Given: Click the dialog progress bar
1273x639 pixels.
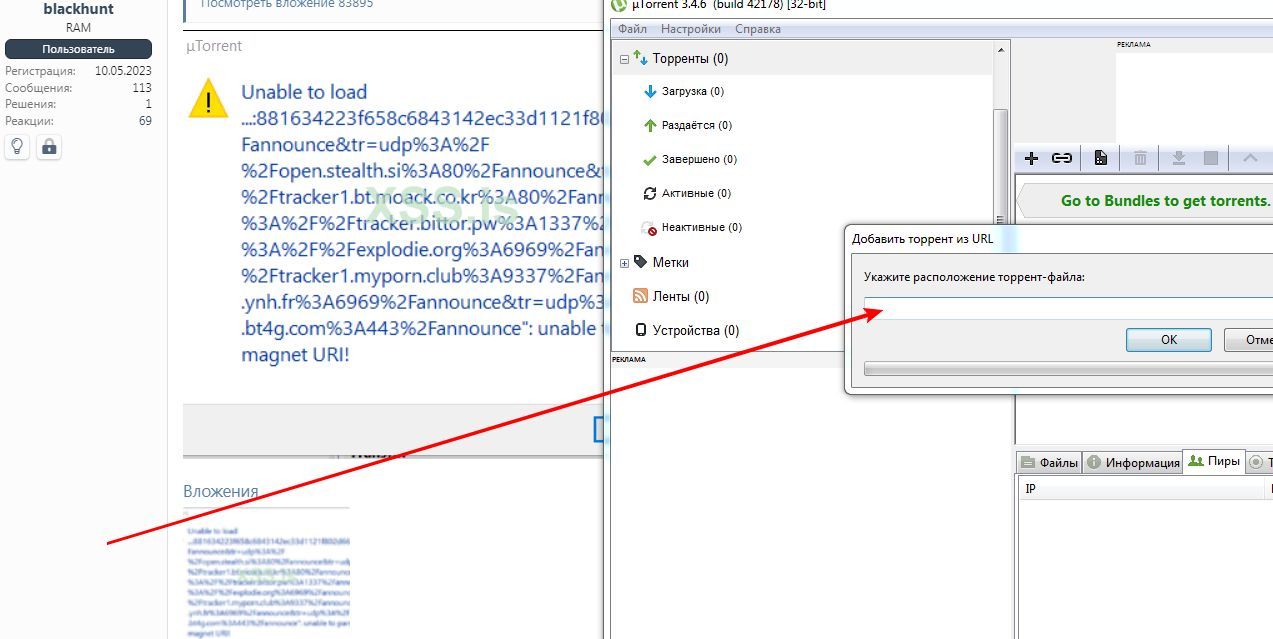Looking at the screenshot, I should 1068,369.
